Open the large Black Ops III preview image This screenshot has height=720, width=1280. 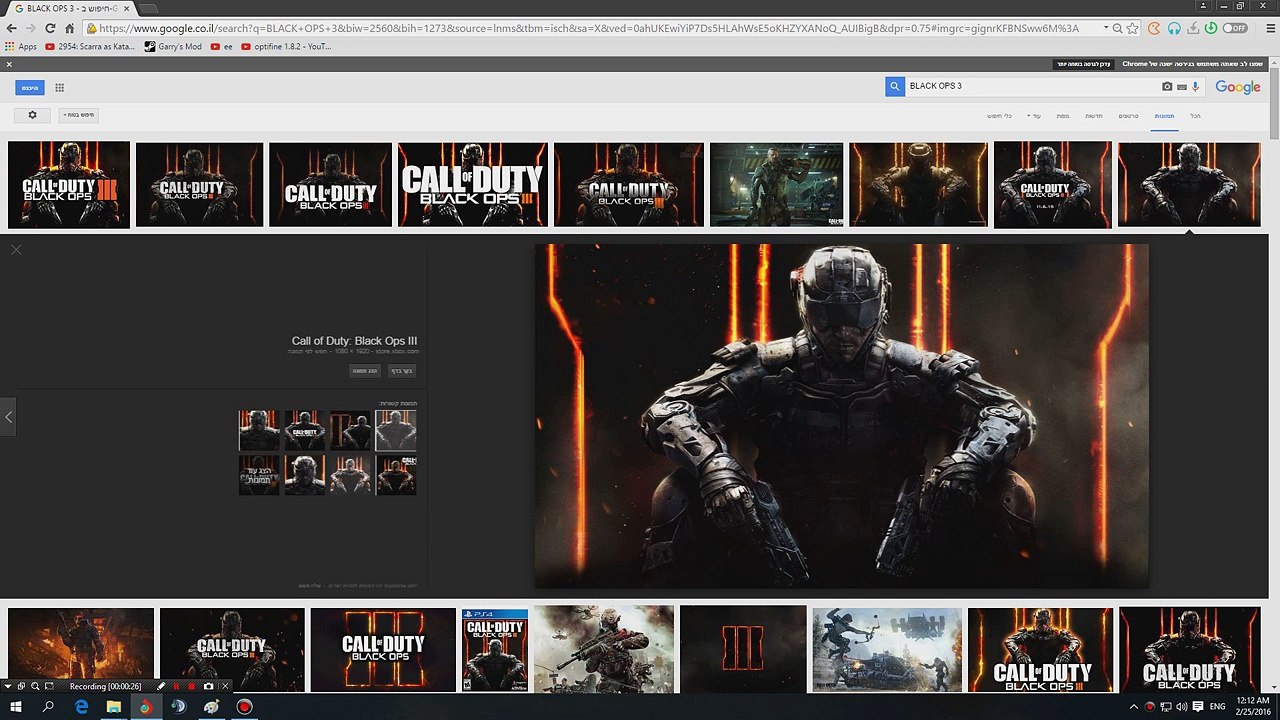pos(841,416)
